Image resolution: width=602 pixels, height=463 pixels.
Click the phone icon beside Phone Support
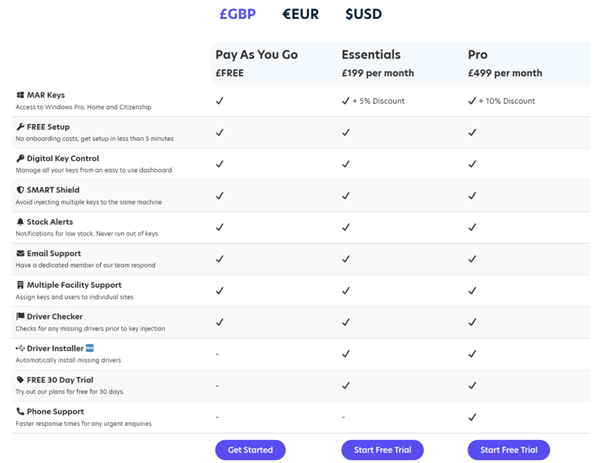[20, 411]
